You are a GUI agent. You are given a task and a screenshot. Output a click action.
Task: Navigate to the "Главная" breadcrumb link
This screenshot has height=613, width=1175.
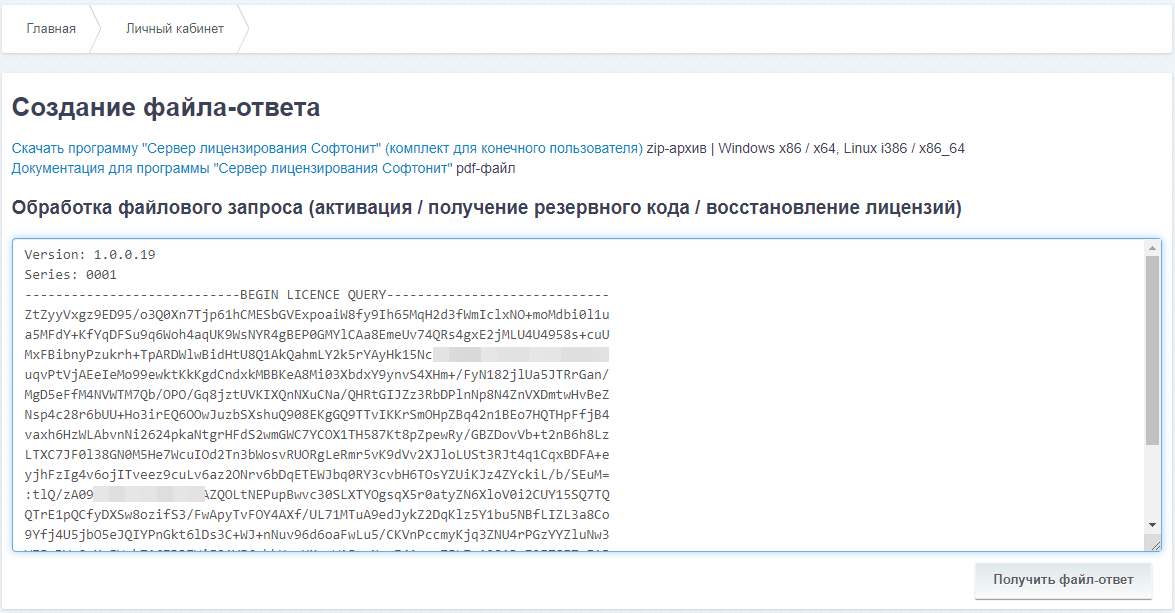51,28
